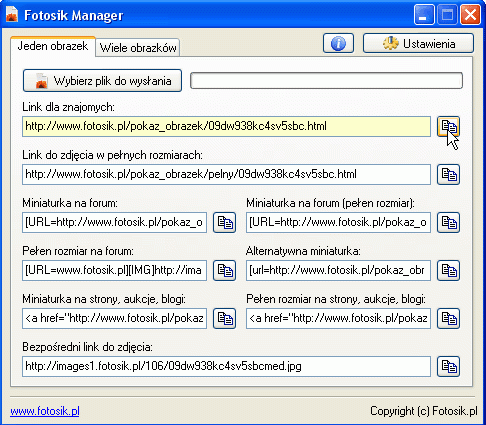The height and width of the screenshot is (425, 486).
Task: Copy 'Pełen rozmiar na forum' code
Action: tap(224, 270)
